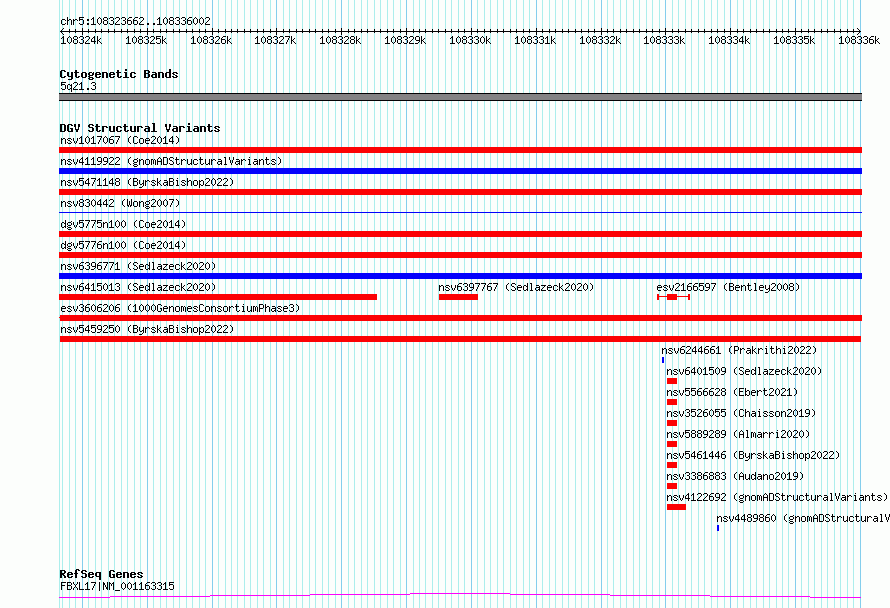Click the red esv3606206 variant bar

coord(460,318)
